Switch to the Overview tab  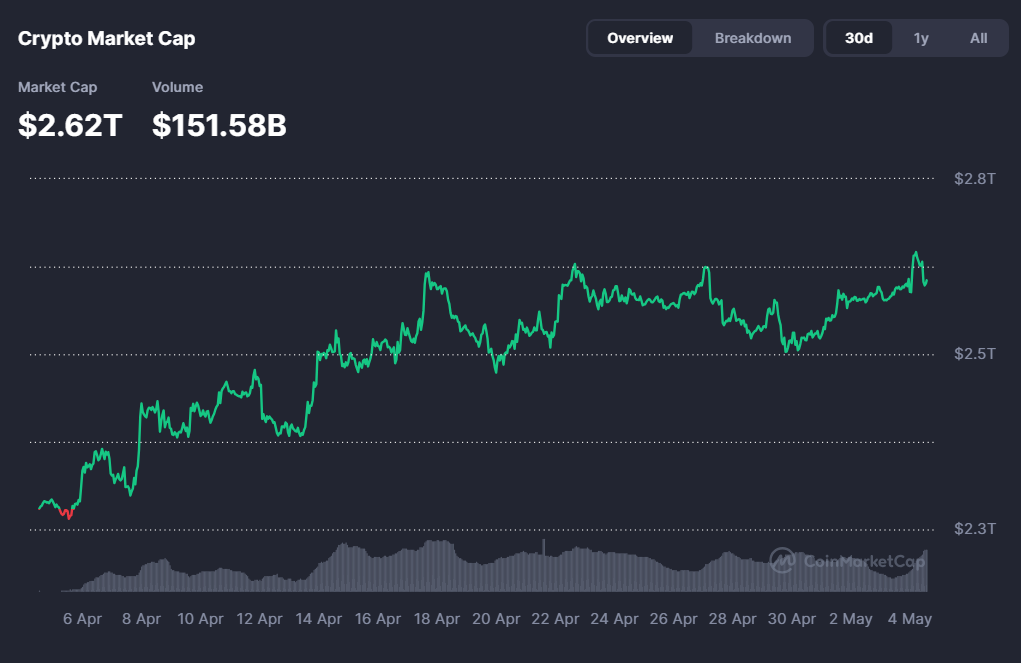point(640,38)
